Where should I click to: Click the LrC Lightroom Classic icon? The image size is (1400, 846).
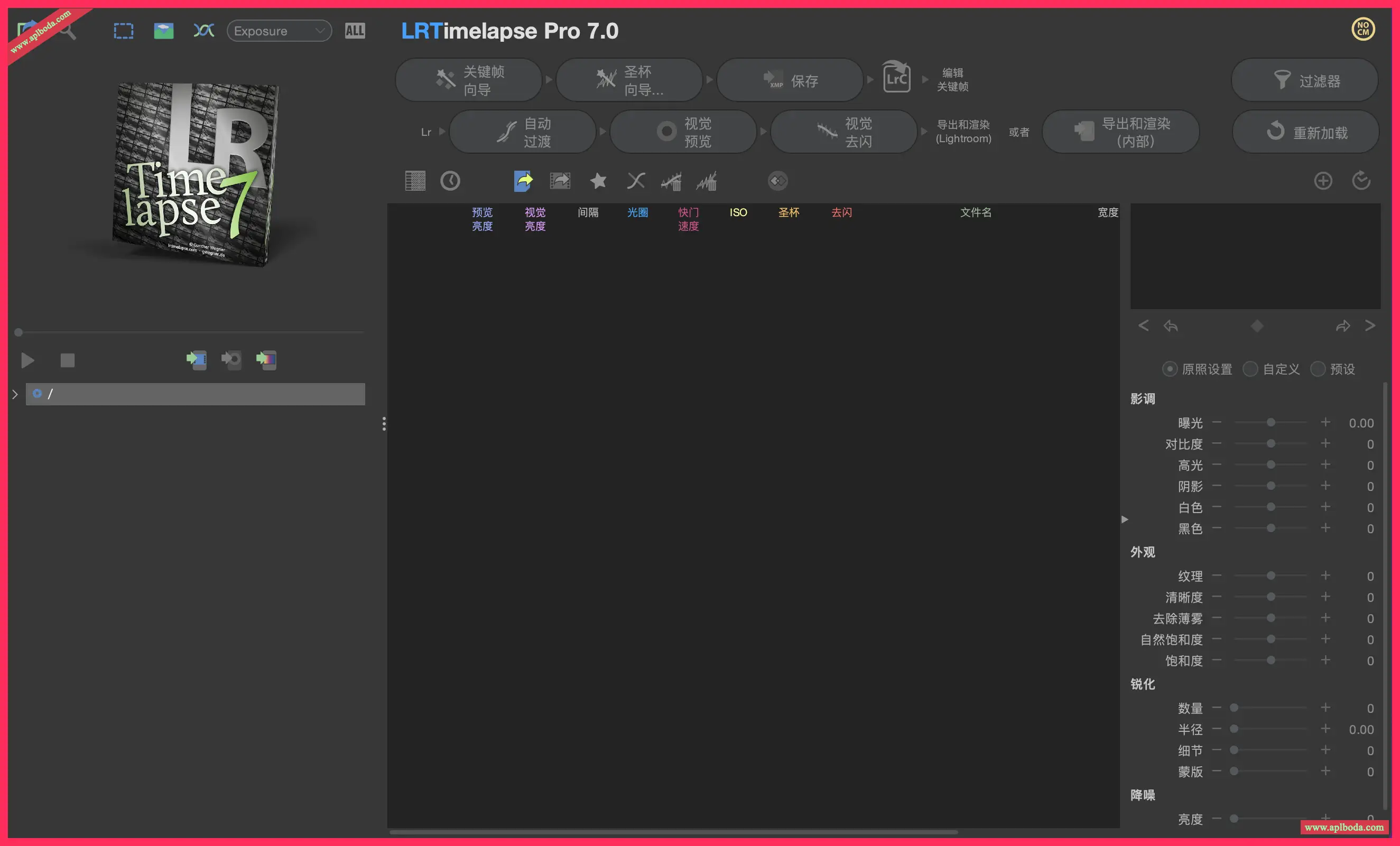[896, 78]
